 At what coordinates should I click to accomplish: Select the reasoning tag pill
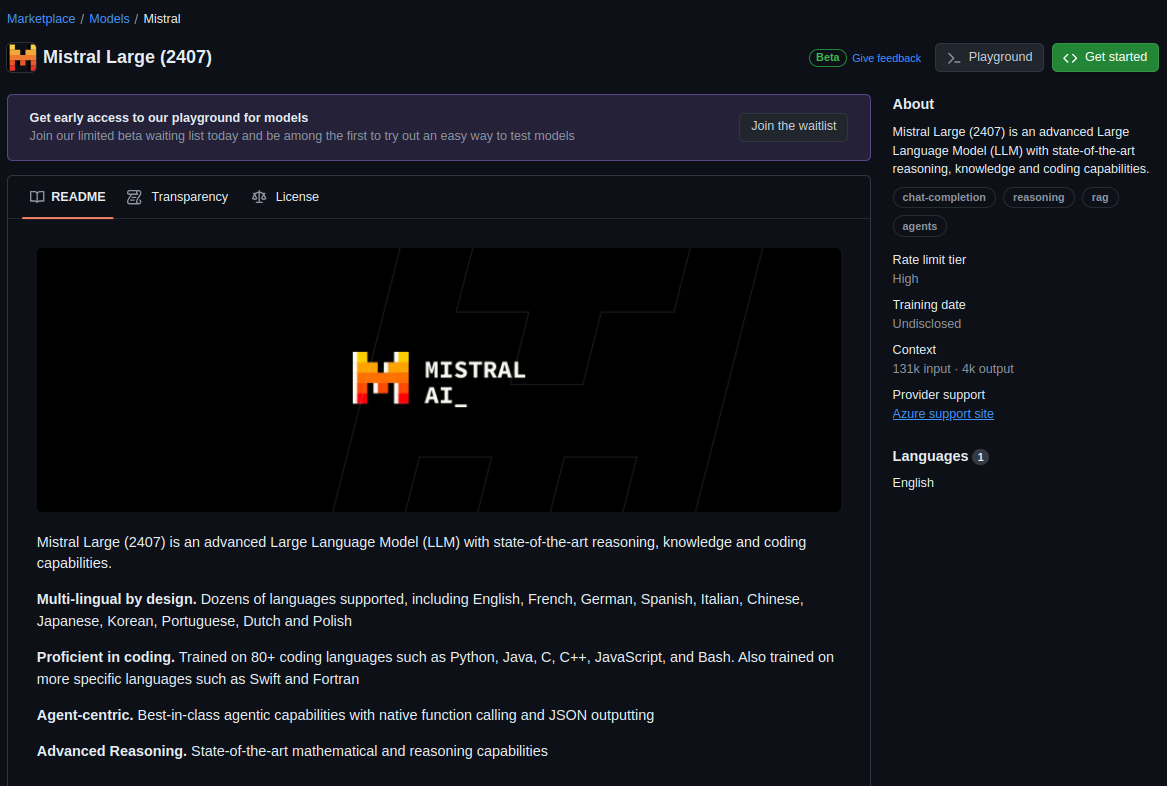pyautogui.click(x=1038, y=197)
